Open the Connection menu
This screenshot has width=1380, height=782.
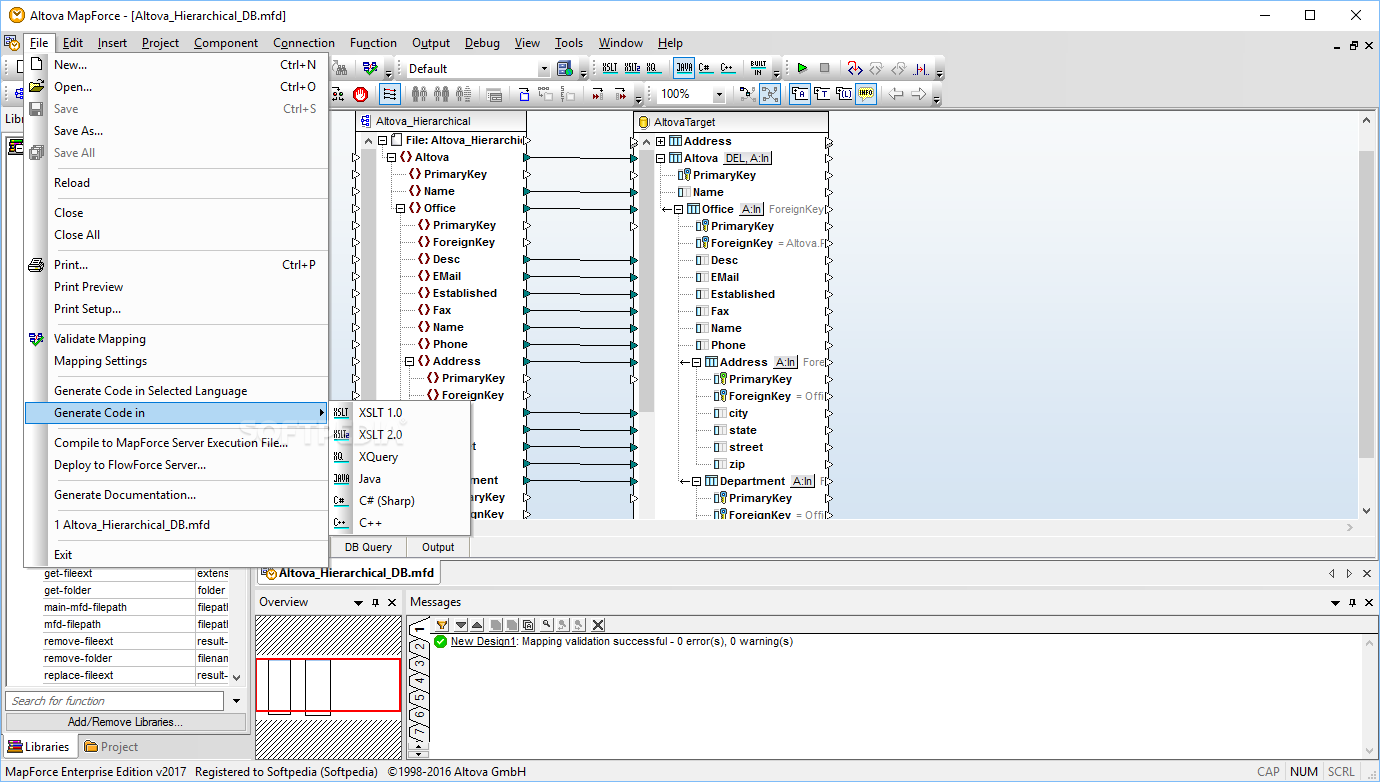pyautogui.click(x=304, y=43)
